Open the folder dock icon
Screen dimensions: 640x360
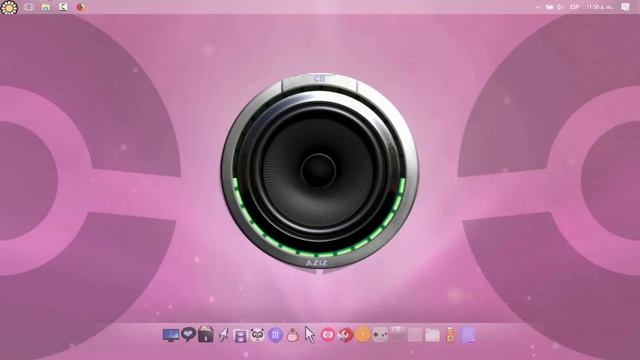point(432,336)
